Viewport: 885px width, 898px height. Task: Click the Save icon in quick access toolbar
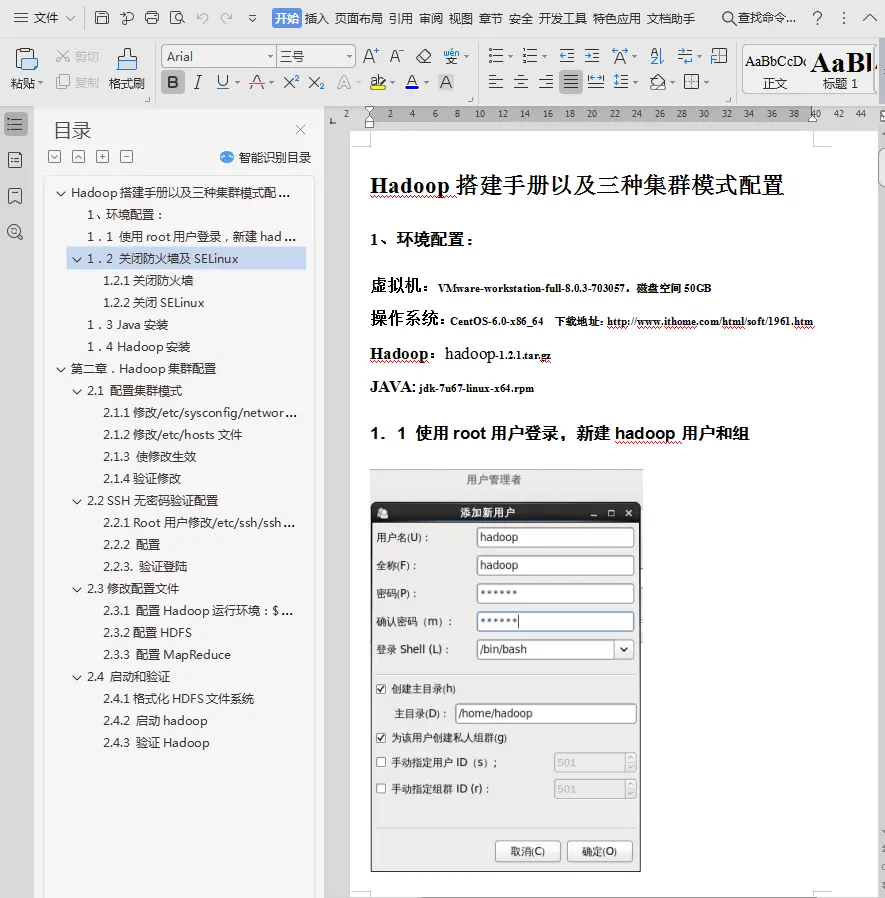click(102, 18)
